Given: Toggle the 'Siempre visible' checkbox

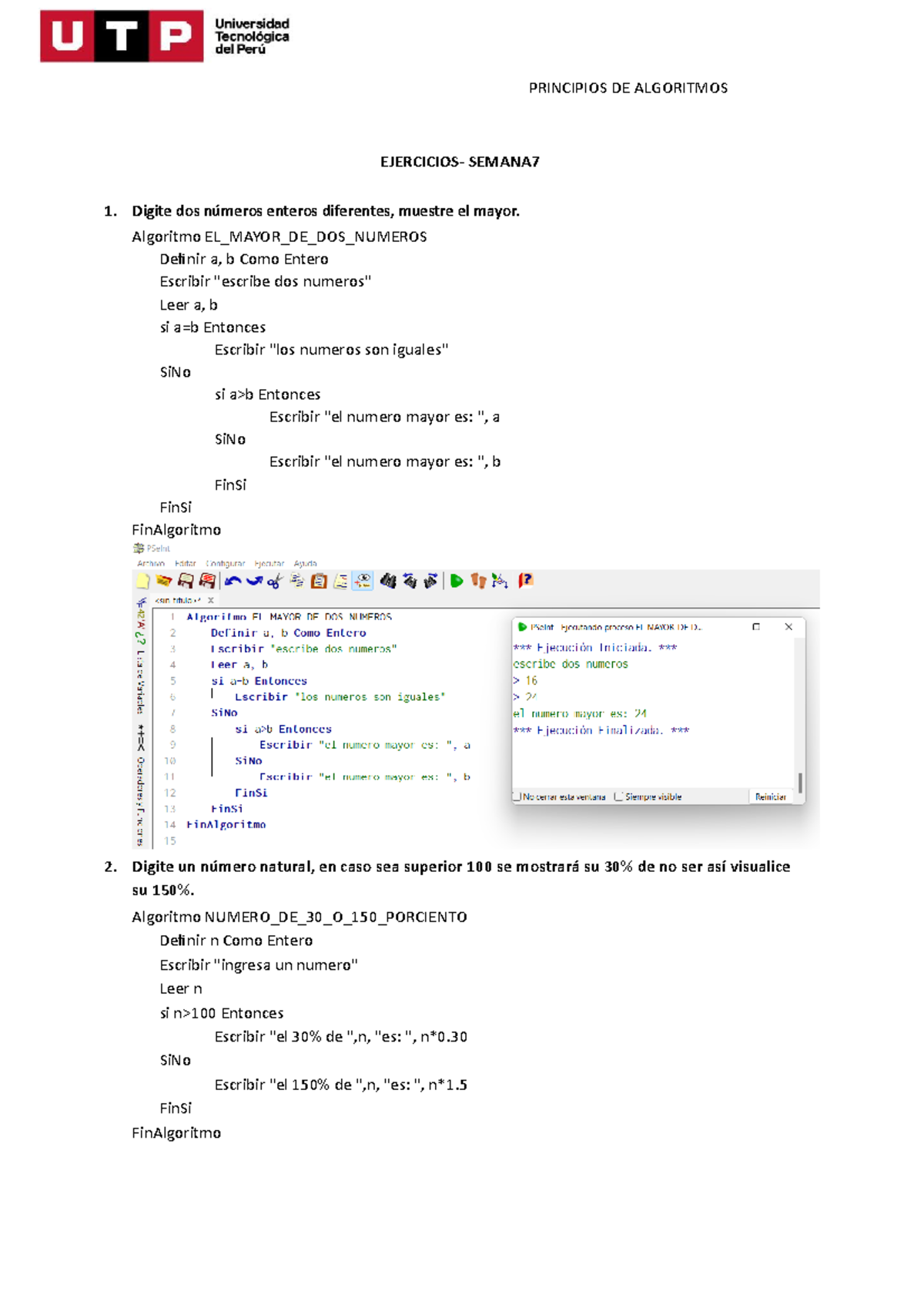Looking at the screenshot, I should click(x=618, y=797).
